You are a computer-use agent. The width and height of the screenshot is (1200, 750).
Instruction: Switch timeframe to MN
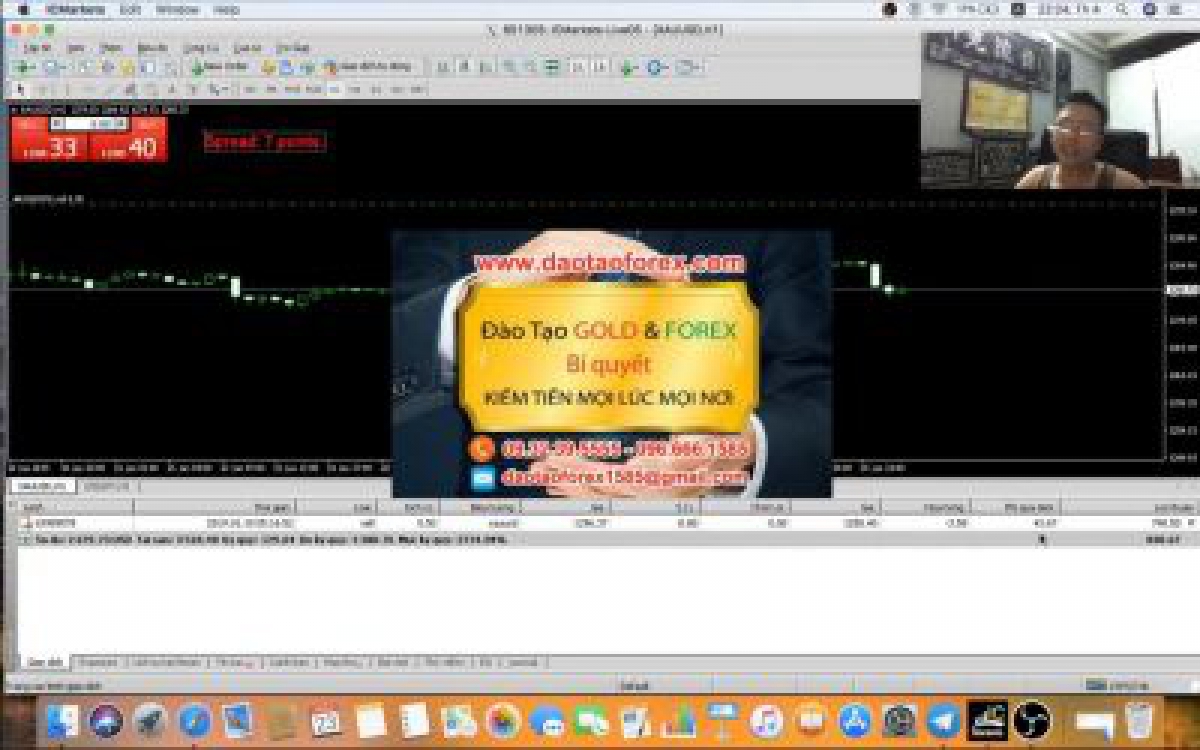point(418,90)
